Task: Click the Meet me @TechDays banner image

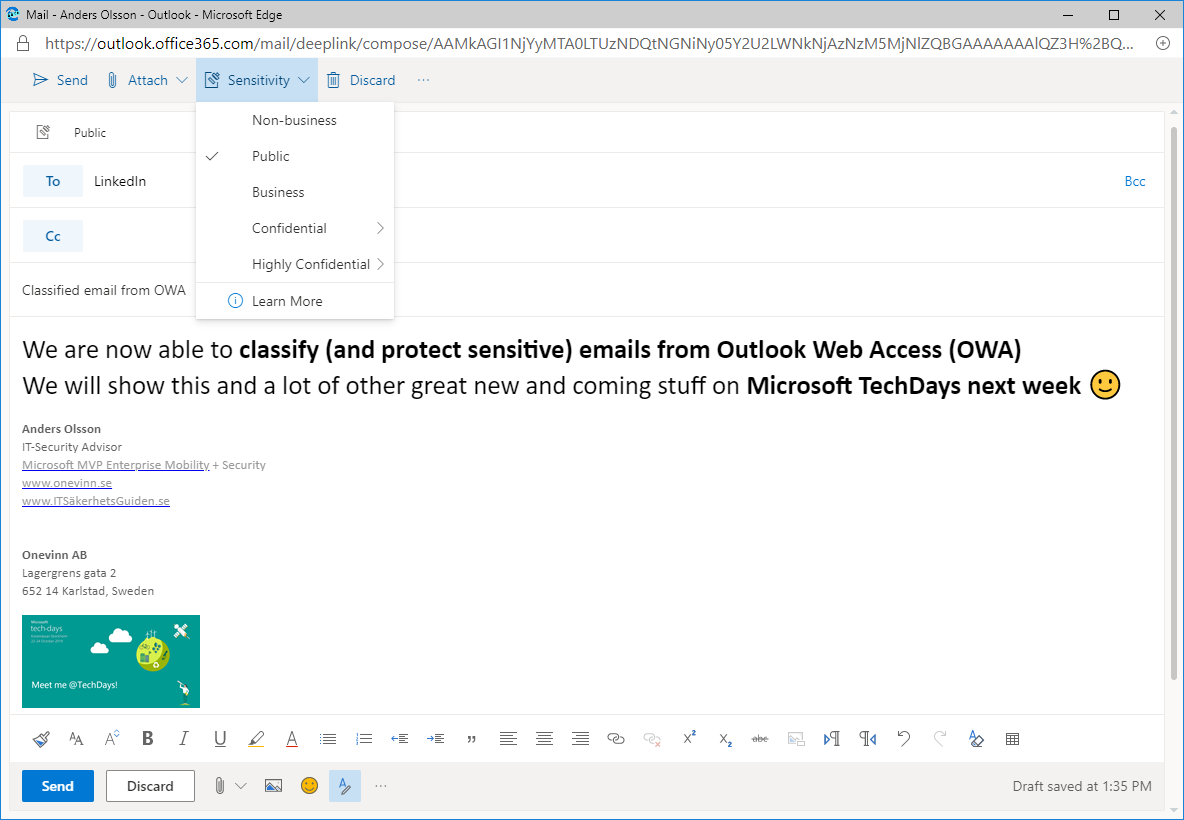Action: (x=111, y=661)
